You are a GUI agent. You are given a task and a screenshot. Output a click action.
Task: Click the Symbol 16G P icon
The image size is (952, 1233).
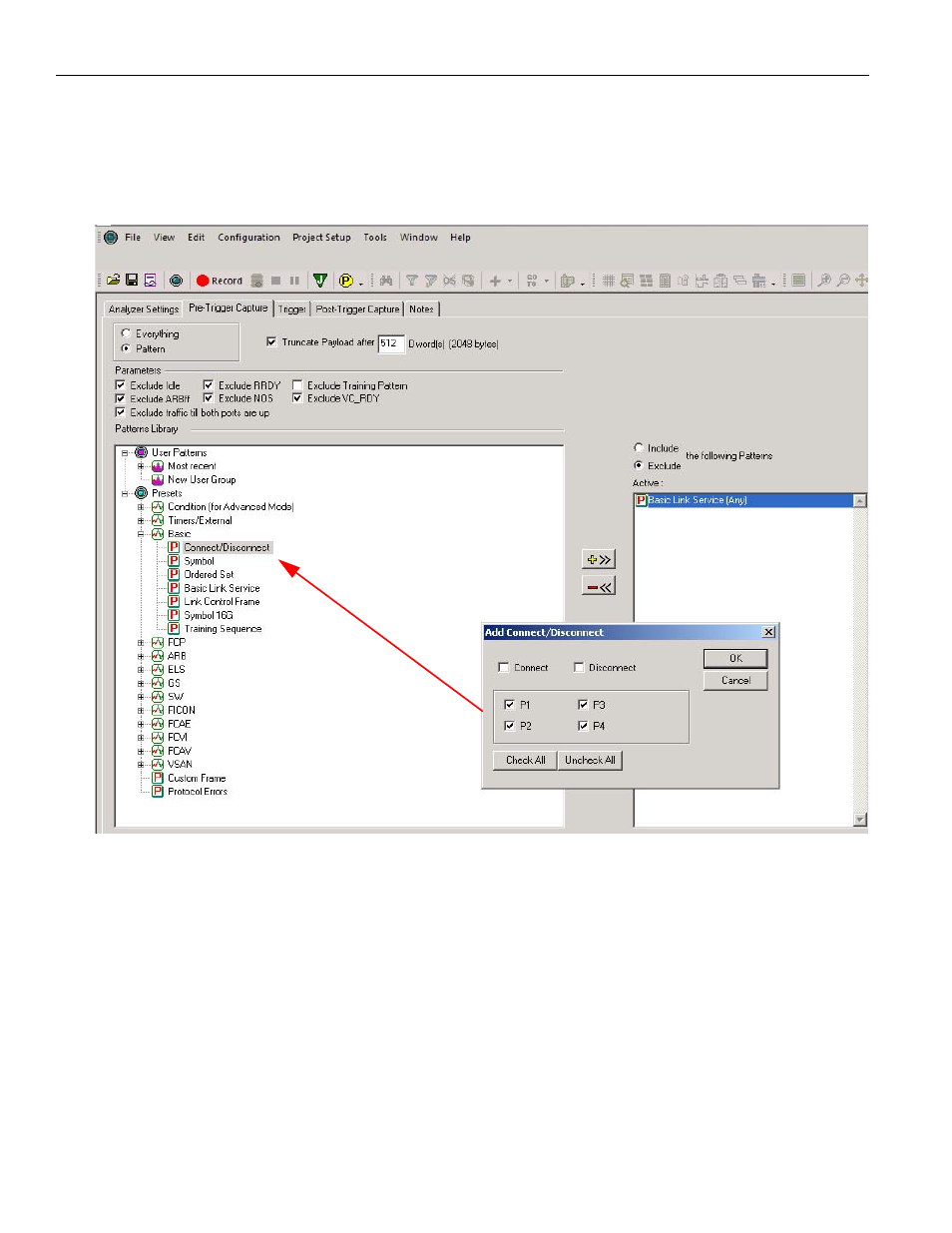click(174, 615)
